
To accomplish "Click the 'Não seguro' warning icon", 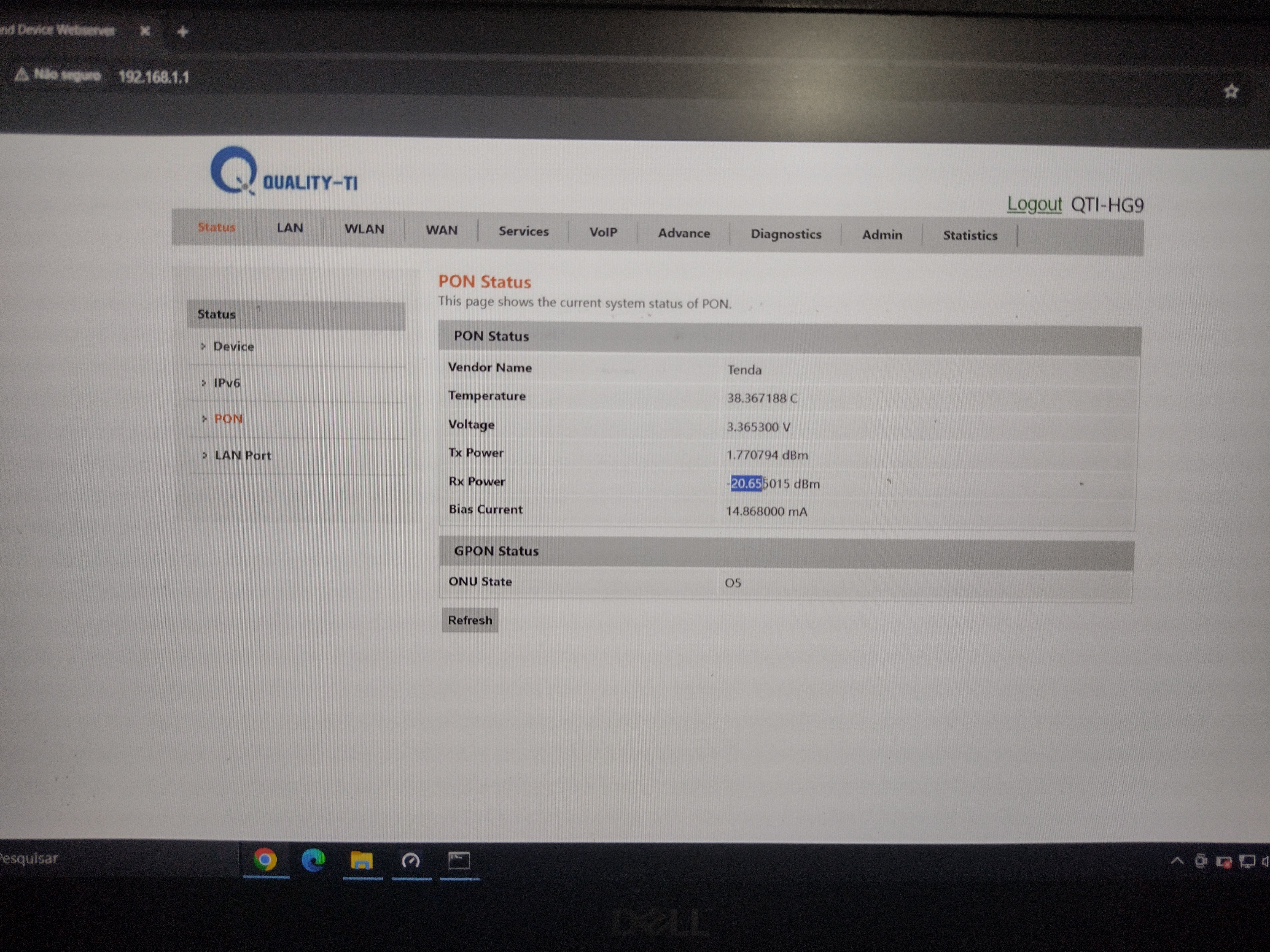I will point(21,75).
